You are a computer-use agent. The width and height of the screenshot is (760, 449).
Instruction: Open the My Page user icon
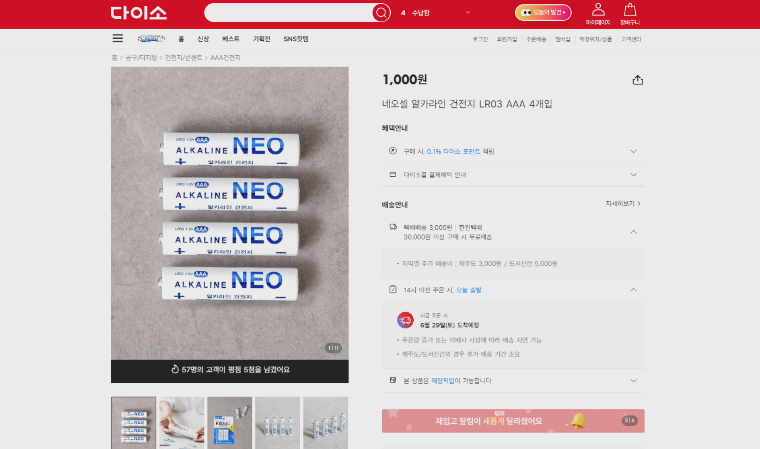[598, 14]
